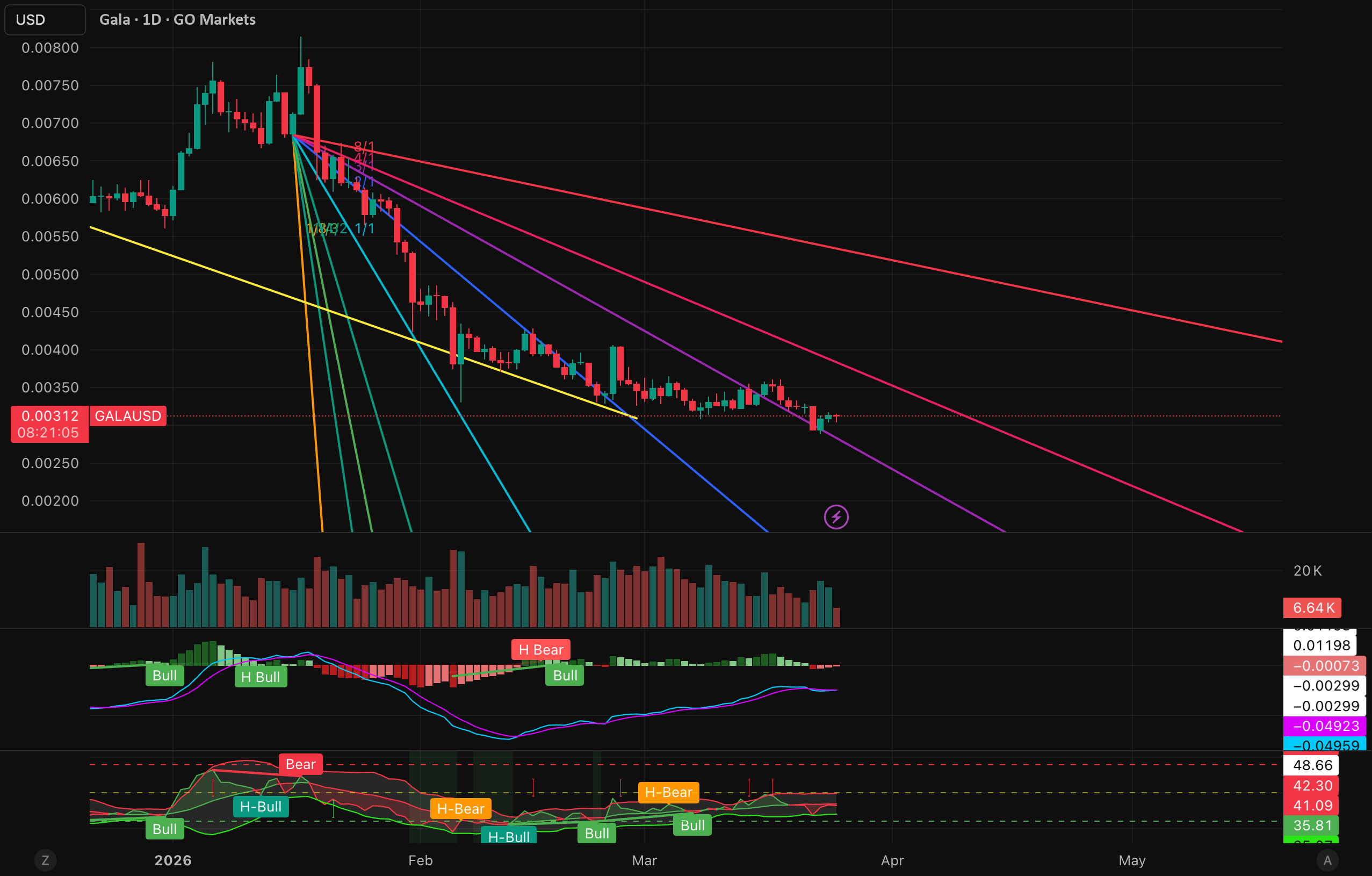Image resolution: width=1372 pixels, height=876 pixels.
Task: Click the teal H-Bull label below Feb
Action: click(508, 836)
